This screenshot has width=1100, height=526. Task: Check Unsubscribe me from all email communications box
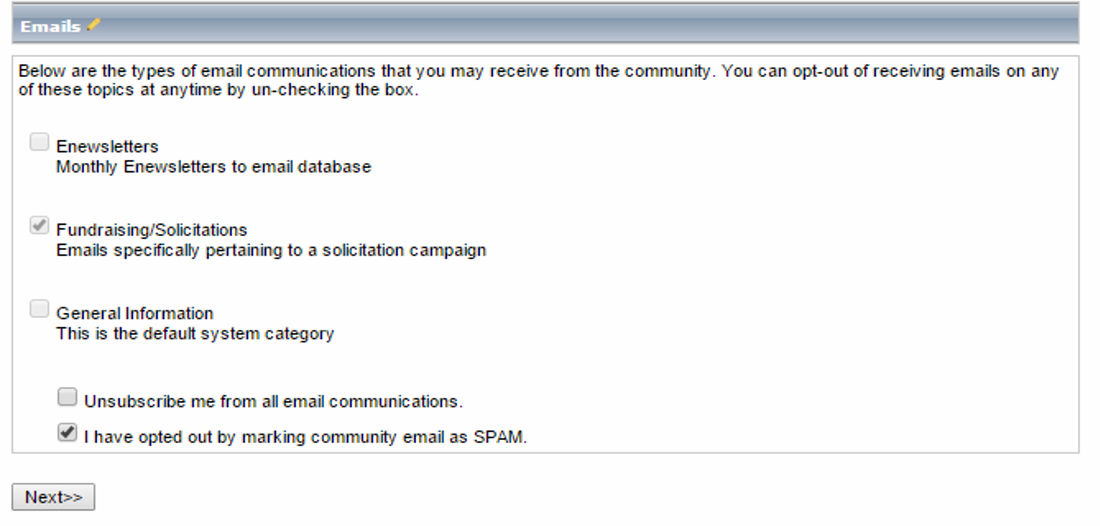[67, 398]
